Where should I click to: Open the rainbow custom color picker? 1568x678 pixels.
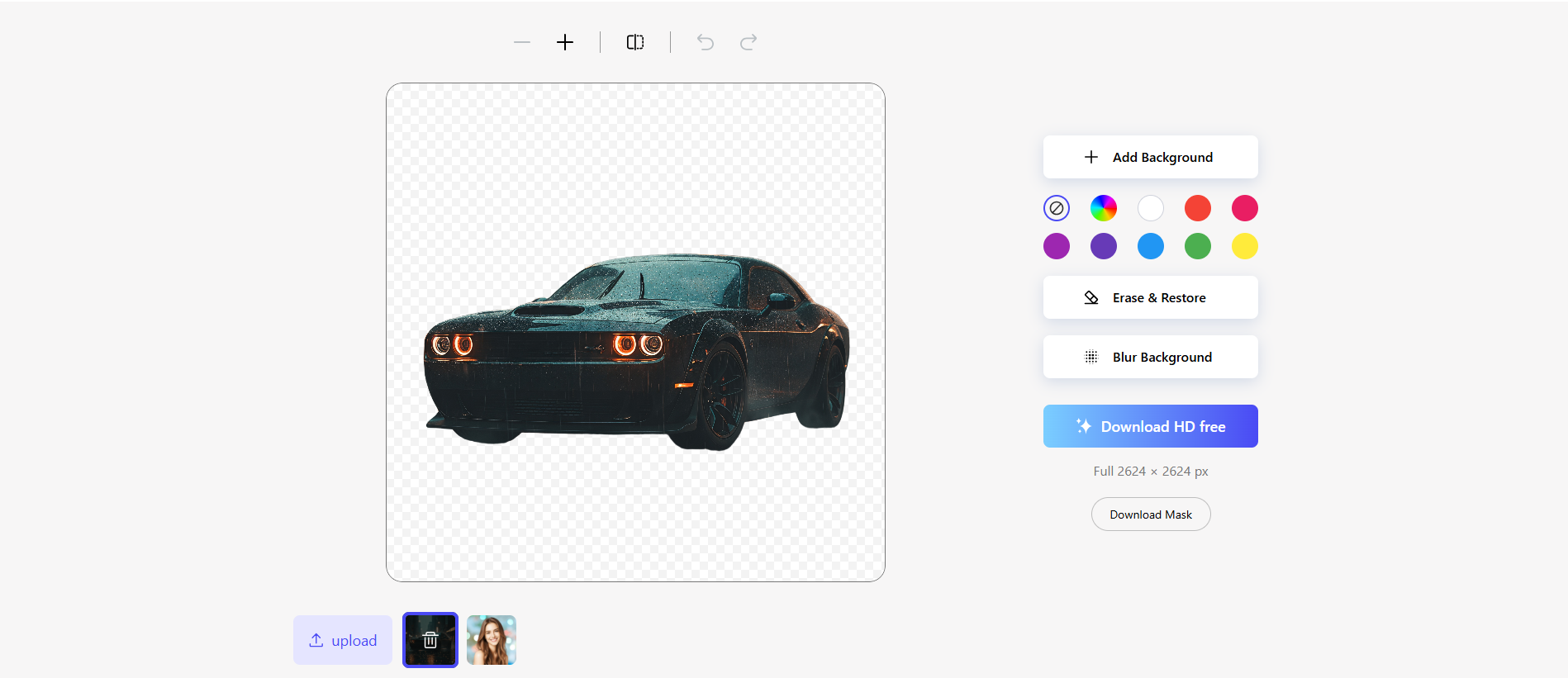(x=1104, y=208)
